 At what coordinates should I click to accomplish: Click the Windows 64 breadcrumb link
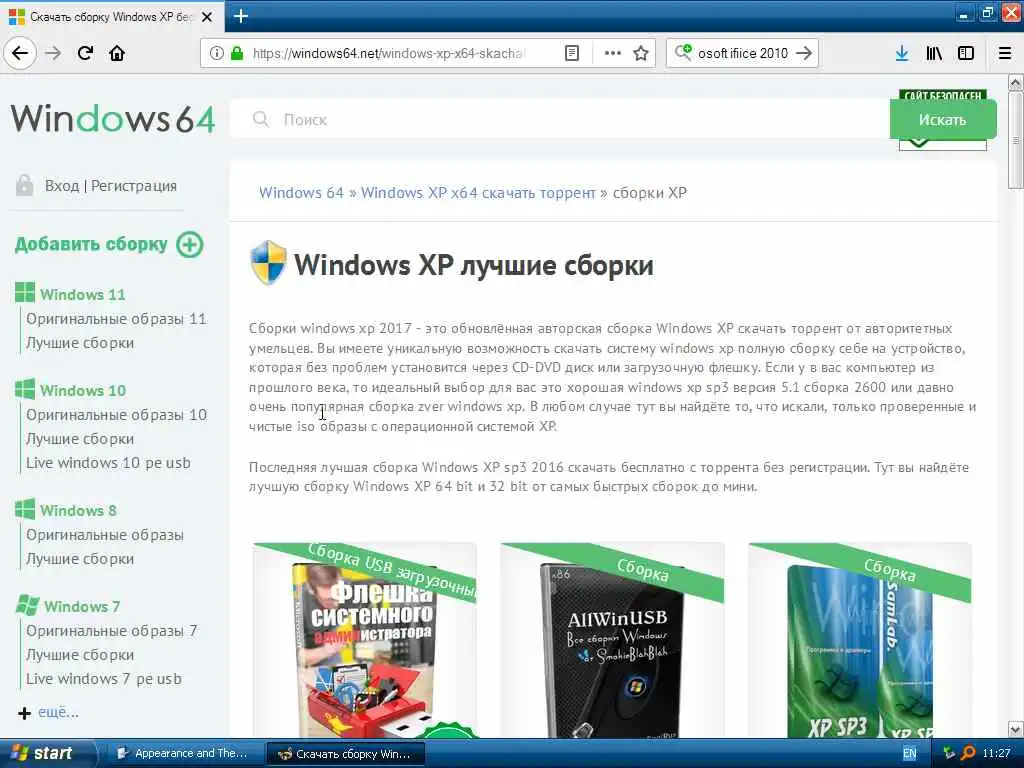point(301,193)
